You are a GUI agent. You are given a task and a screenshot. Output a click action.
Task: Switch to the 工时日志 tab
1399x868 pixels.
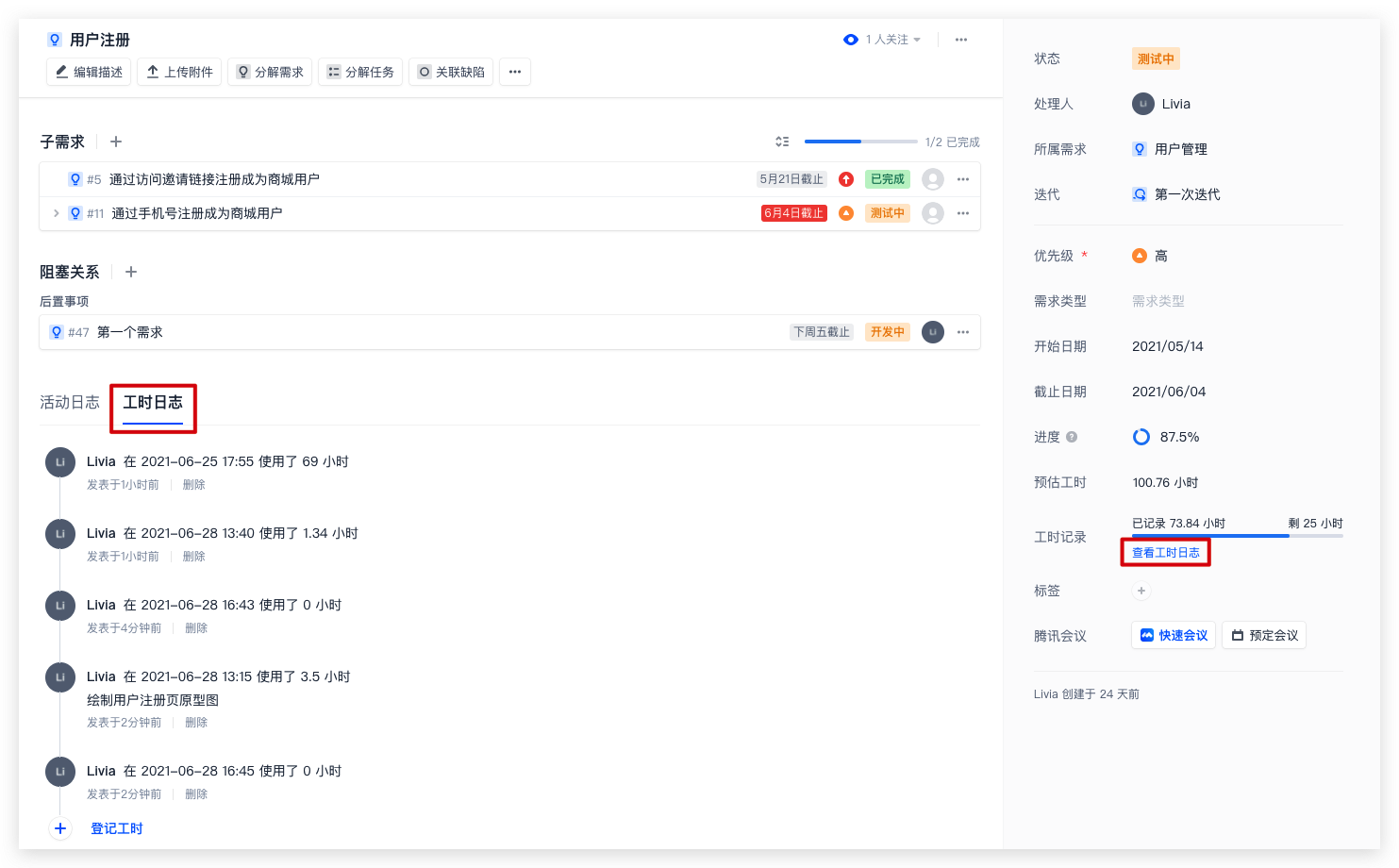pos(153,403)
